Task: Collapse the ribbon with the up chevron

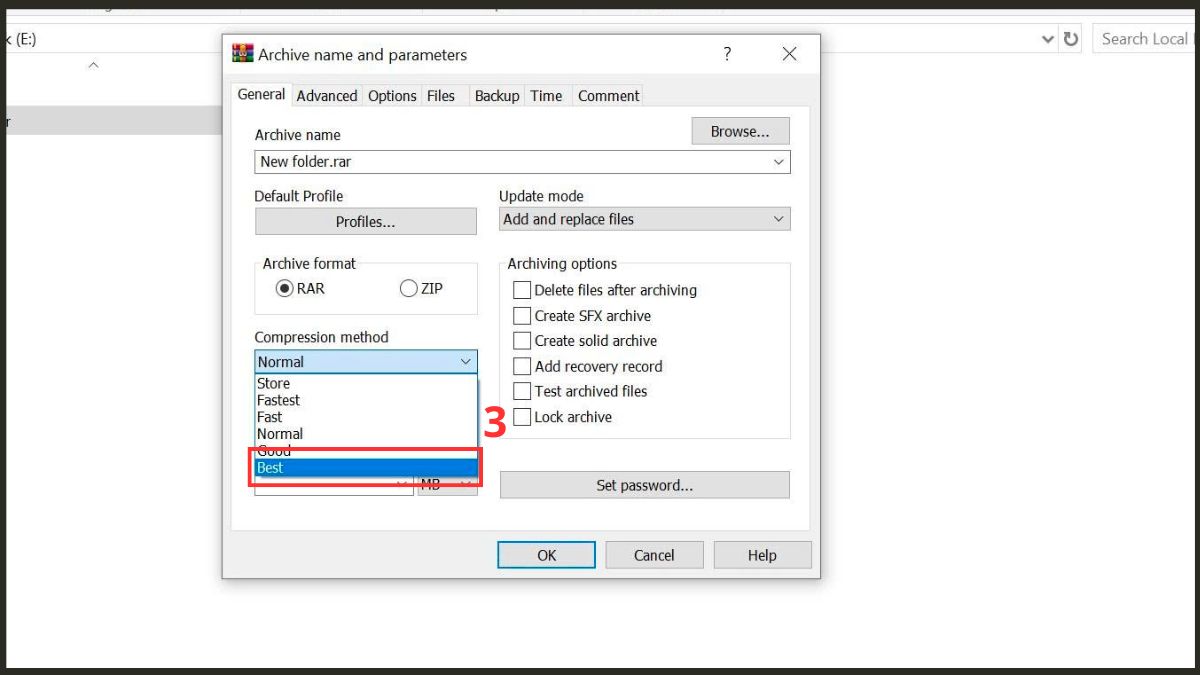Action: 93,65
